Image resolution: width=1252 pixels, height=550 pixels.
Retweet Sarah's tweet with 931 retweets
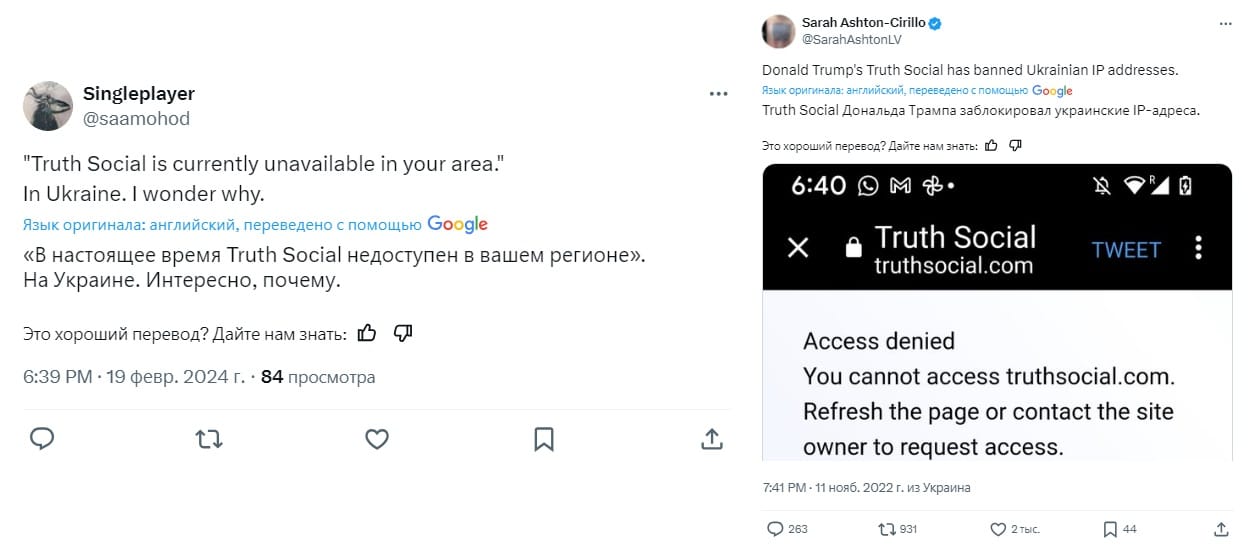point(897,528)
